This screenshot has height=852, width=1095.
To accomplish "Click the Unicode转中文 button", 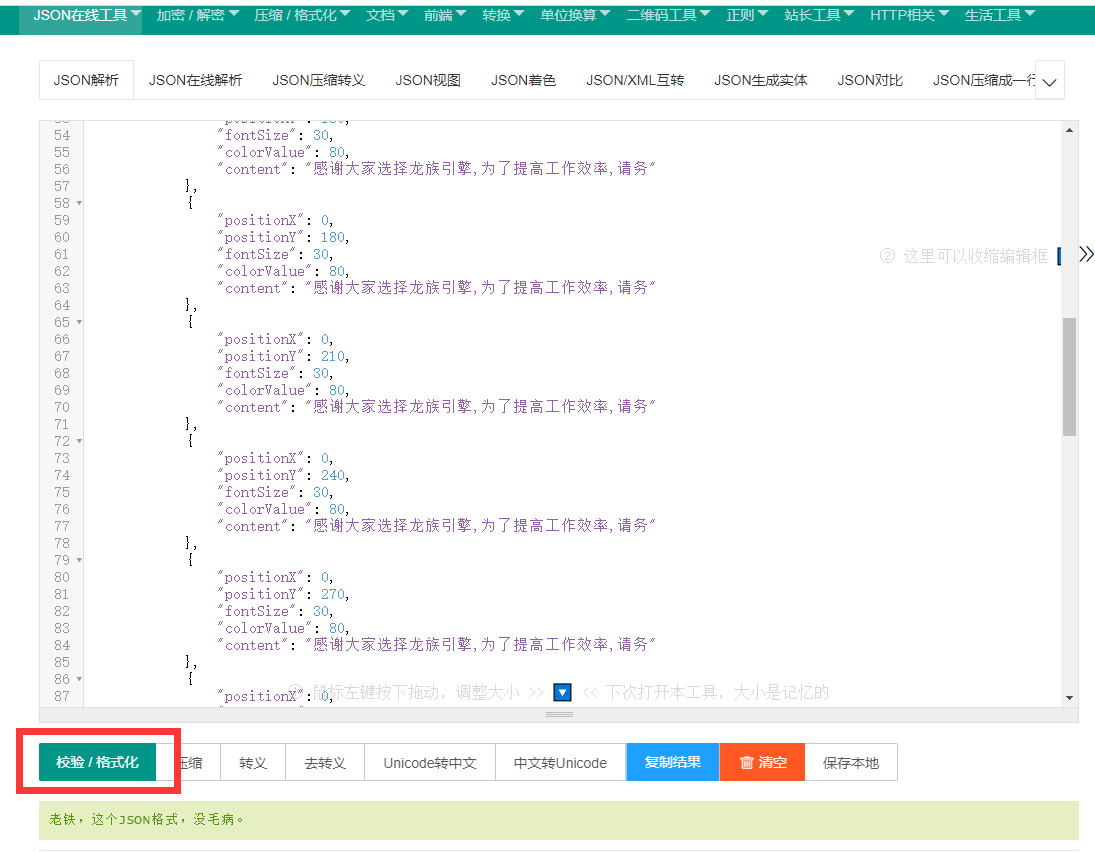I will coord(430,763).
